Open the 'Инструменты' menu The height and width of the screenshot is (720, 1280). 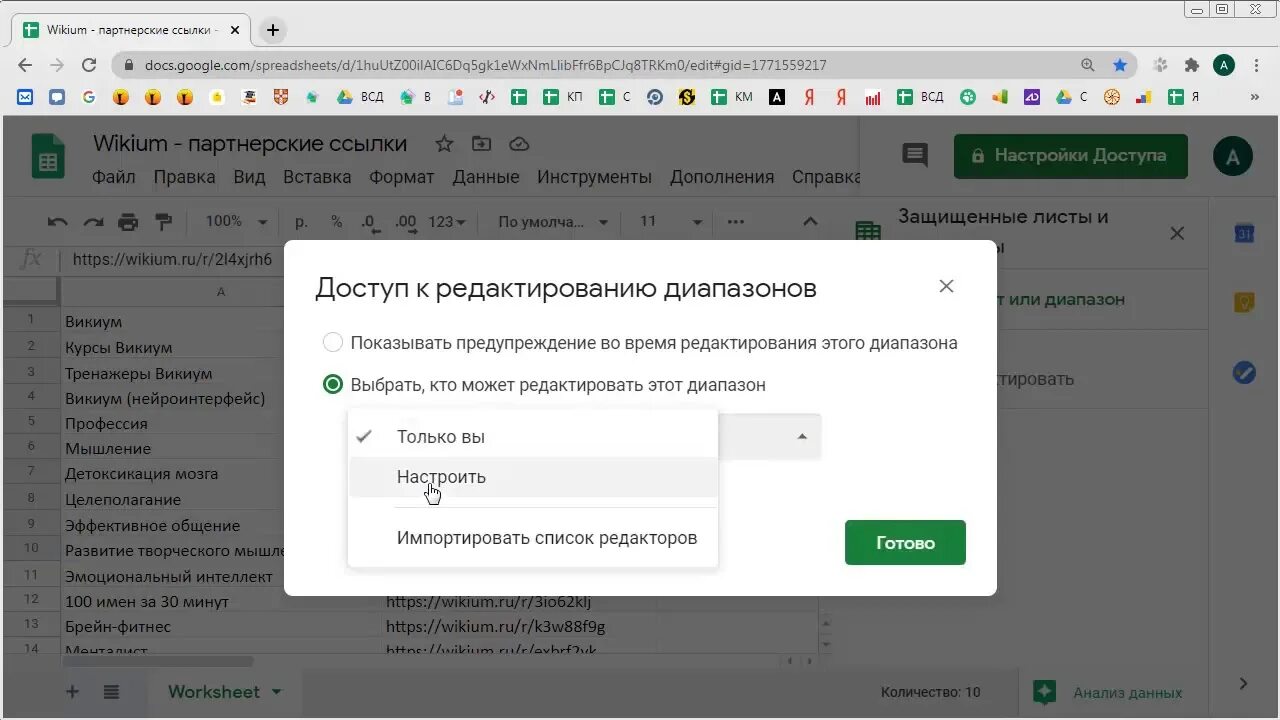[594, 177]
